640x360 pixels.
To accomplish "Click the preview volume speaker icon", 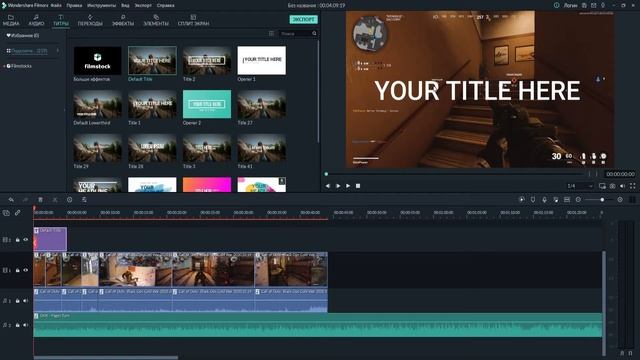I will (622, 186).
